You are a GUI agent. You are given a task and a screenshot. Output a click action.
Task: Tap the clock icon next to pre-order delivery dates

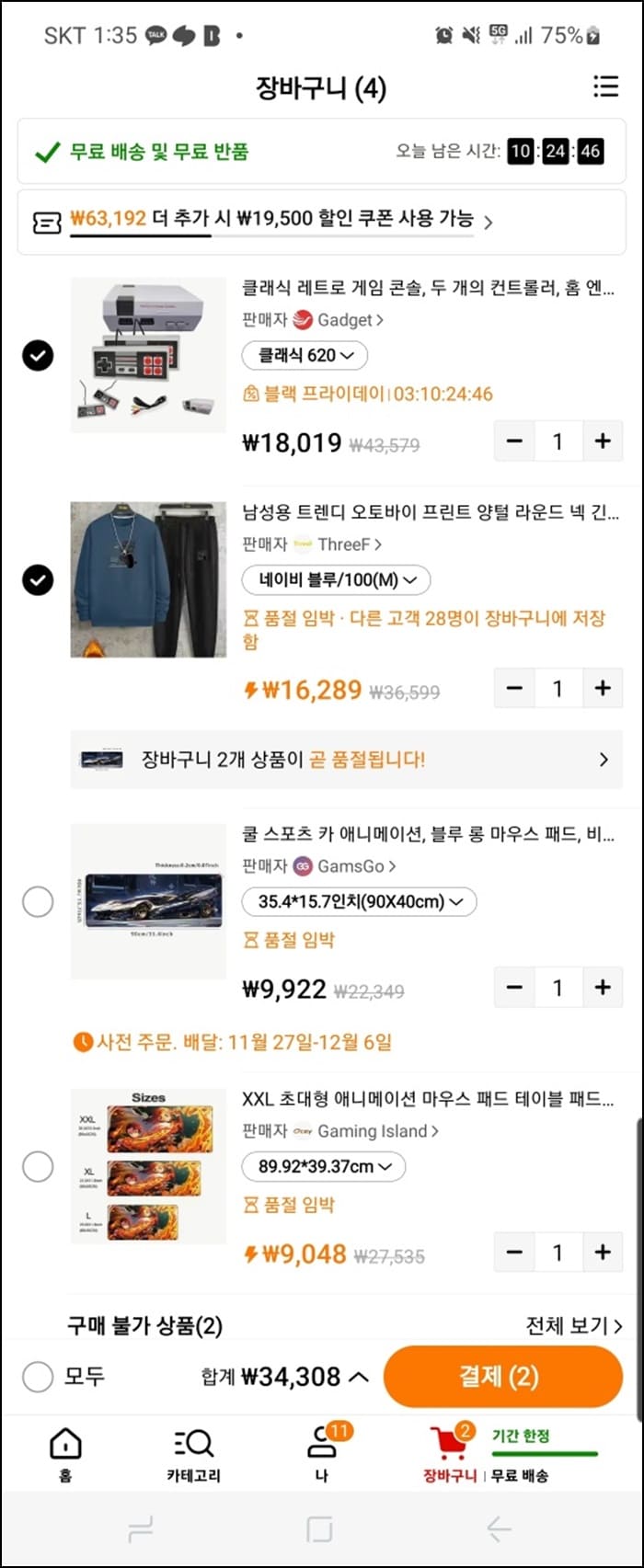point(83,1041)
